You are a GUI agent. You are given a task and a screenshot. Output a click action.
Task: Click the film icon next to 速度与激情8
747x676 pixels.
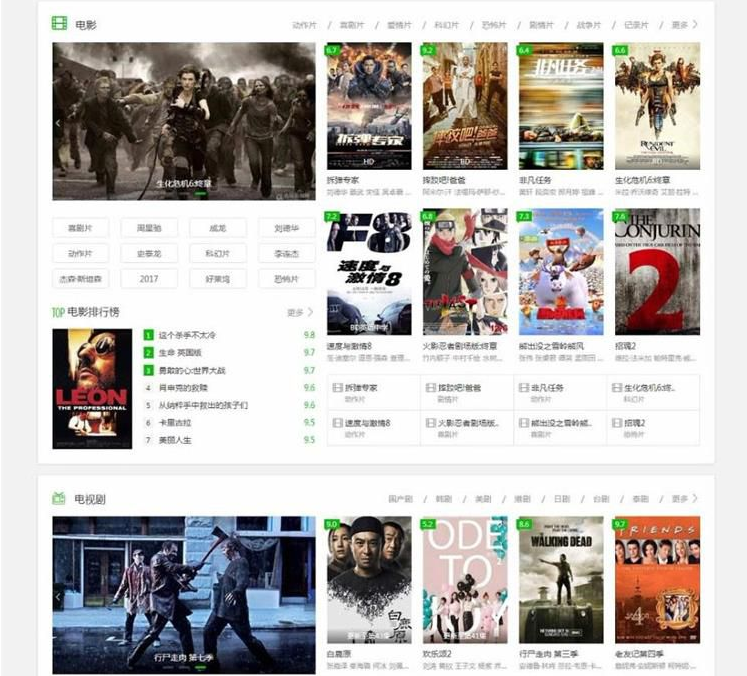coord(338,423)
